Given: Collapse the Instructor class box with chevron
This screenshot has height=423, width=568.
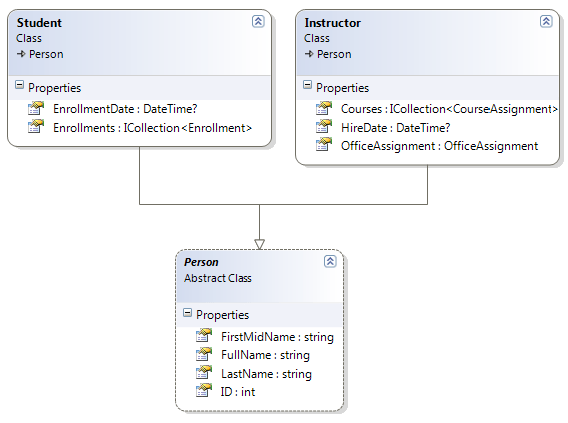Looking at the screenshot, I should click(546, 21).
